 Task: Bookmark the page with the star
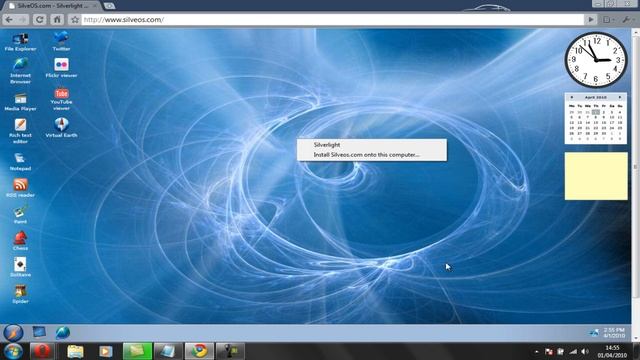tap(75, 20)
